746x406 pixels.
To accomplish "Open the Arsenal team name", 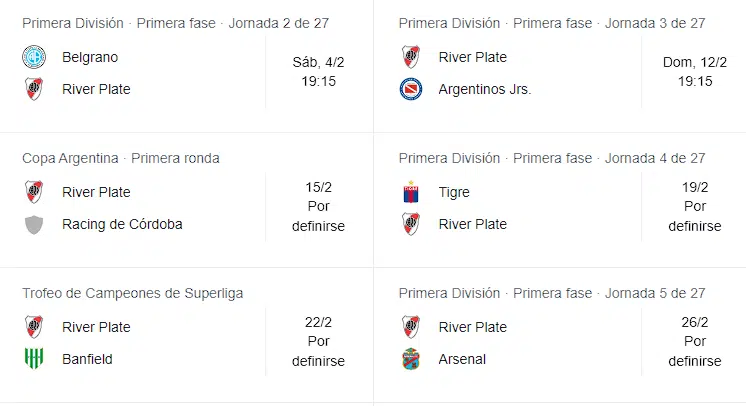I will (462, 359).
